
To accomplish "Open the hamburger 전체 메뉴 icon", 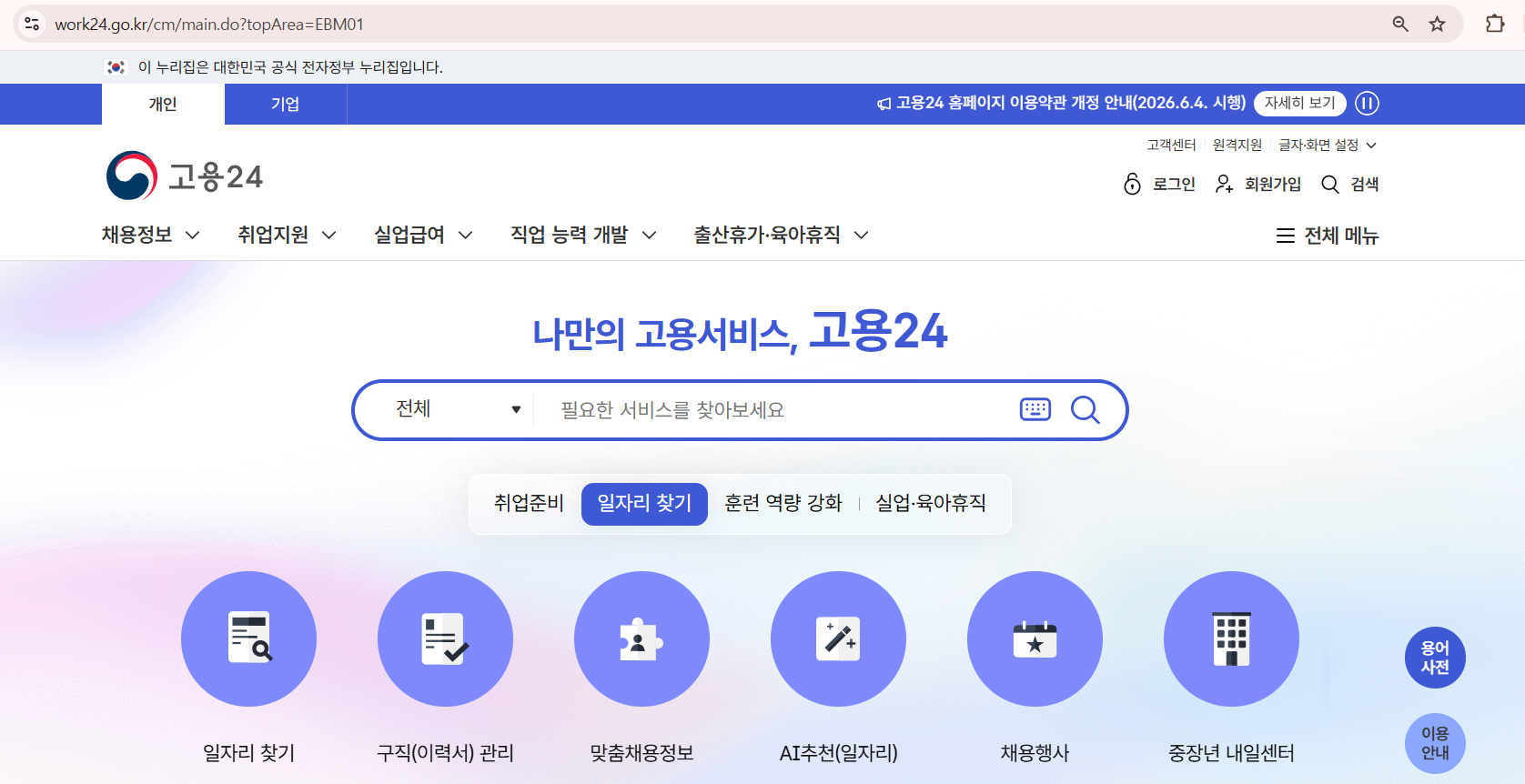I will pyautogui.click(x=1286, y=236).
